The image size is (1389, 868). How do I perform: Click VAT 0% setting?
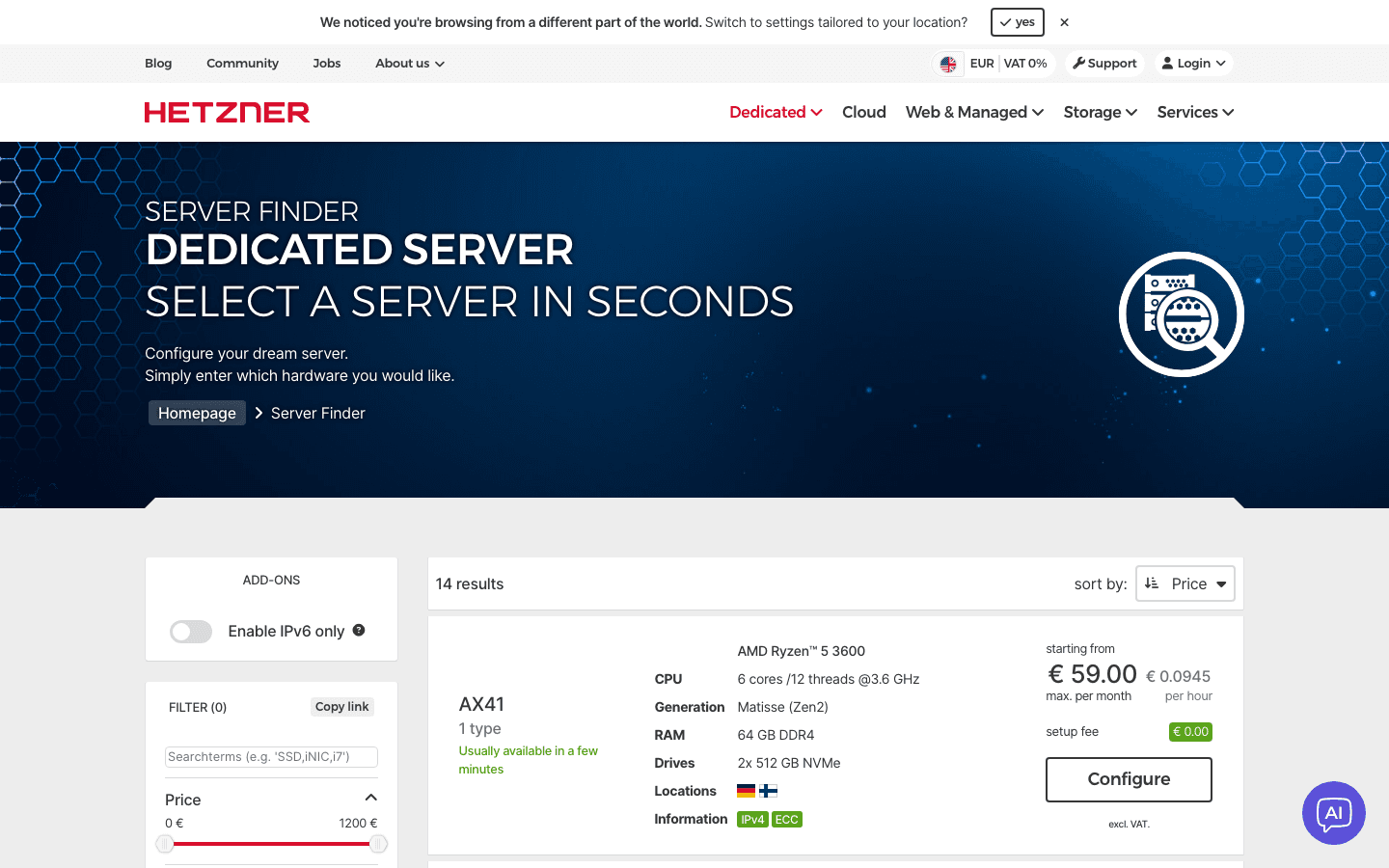click(x=1025, y=64)
